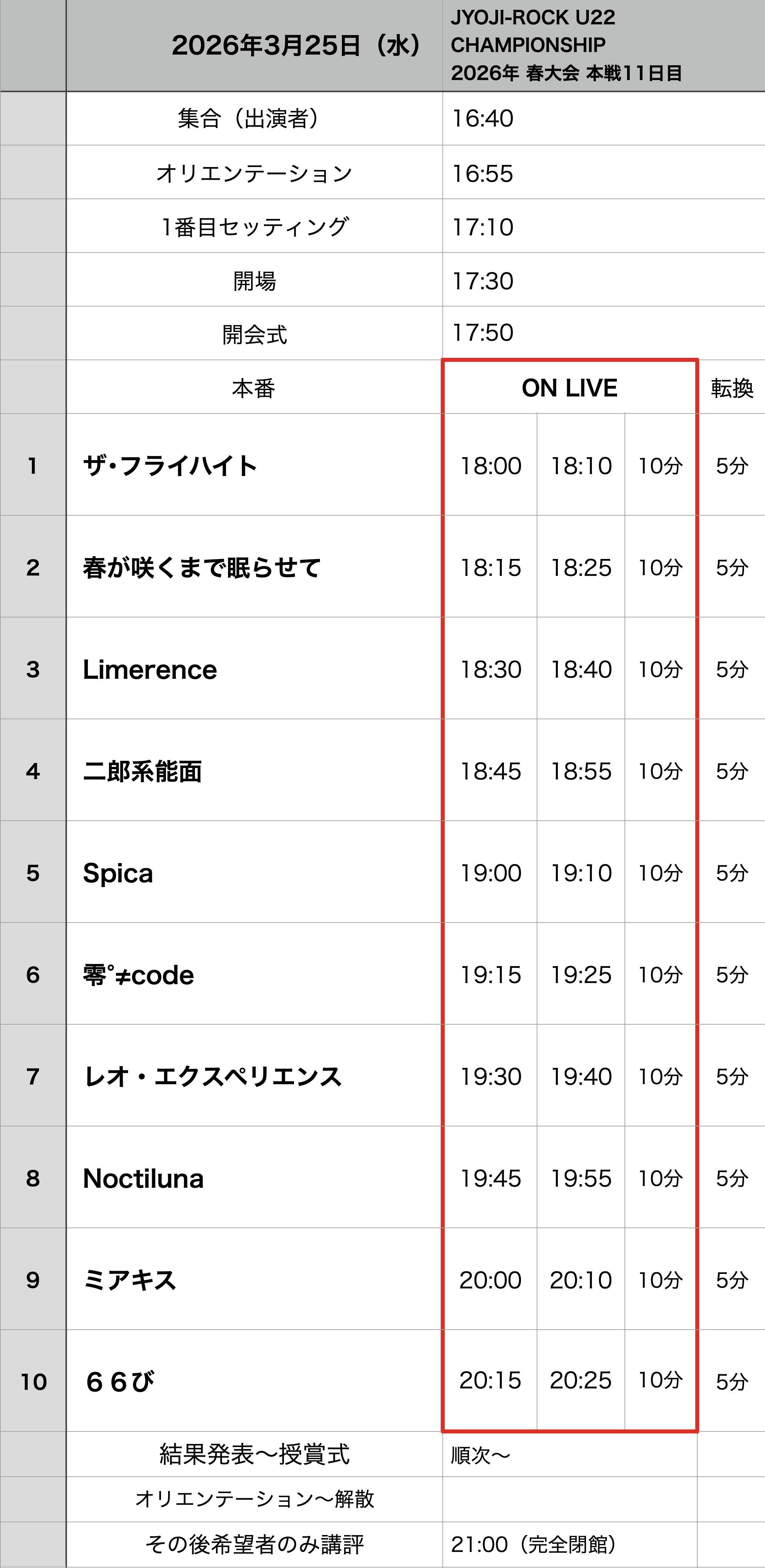The height and width of the screenshot is (1568, 765).
Task: Select row number 7 cell
Action: click(33, 1077)
